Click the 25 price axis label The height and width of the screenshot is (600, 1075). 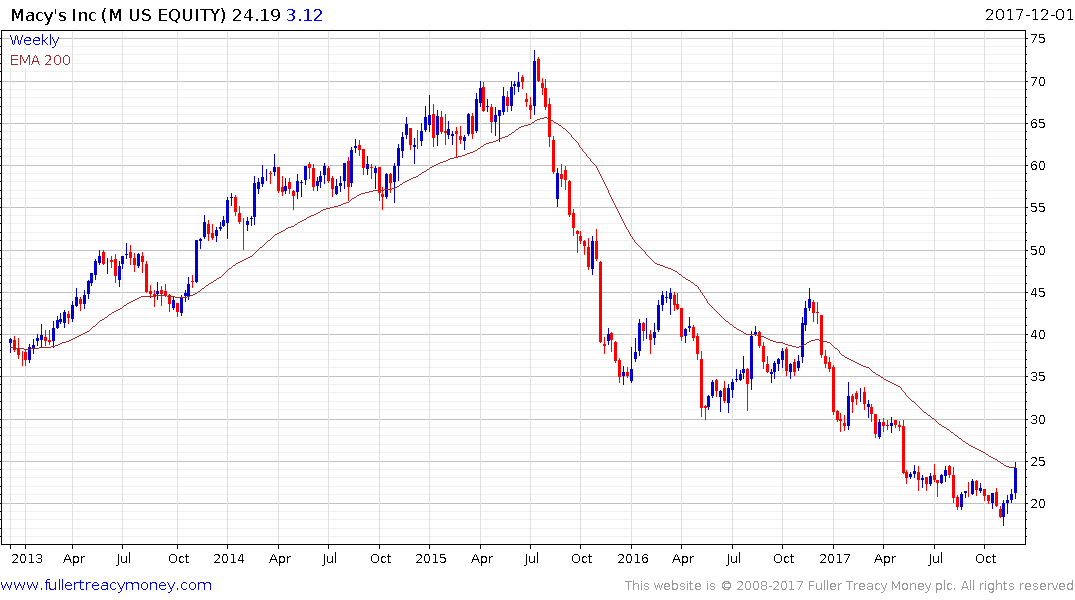(x=1038, y=462)
